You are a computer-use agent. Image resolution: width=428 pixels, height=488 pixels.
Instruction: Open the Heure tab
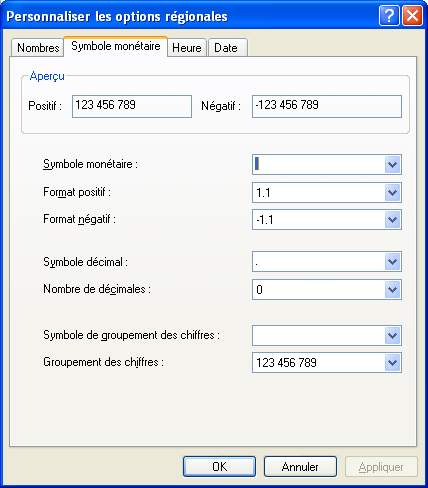coord(187,48)
